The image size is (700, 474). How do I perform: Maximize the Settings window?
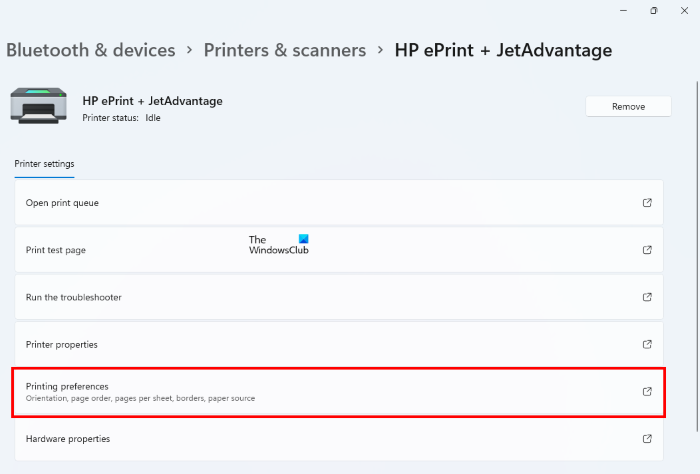point(654,11)
